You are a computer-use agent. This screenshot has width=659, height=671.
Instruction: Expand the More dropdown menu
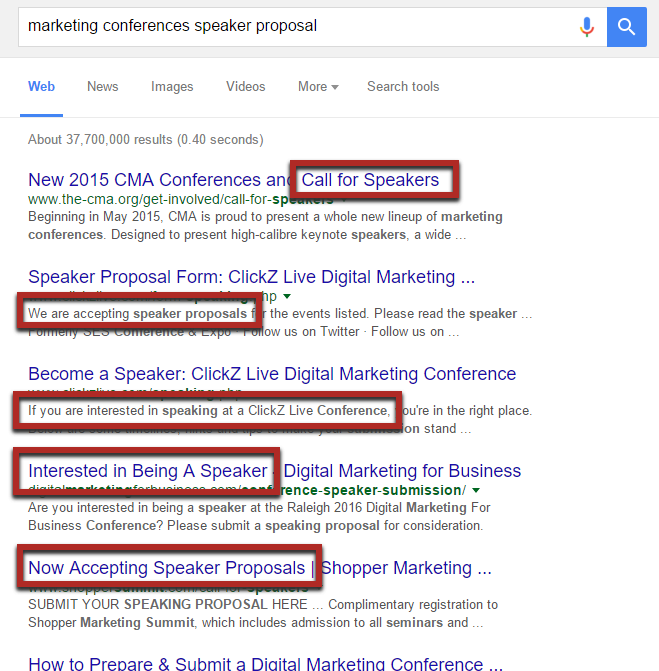coord(318,86)
